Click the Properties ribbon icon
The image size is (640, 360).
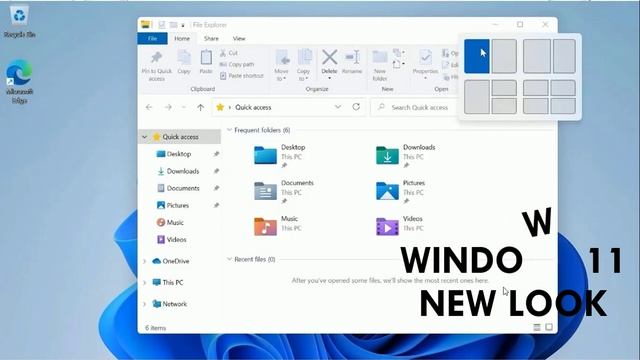tap(425, 58)
